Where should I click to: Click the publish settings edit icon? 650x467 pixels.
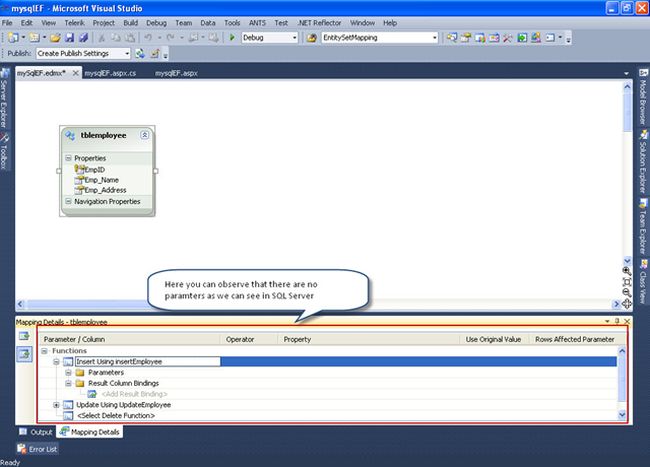[x=155, y=53]
